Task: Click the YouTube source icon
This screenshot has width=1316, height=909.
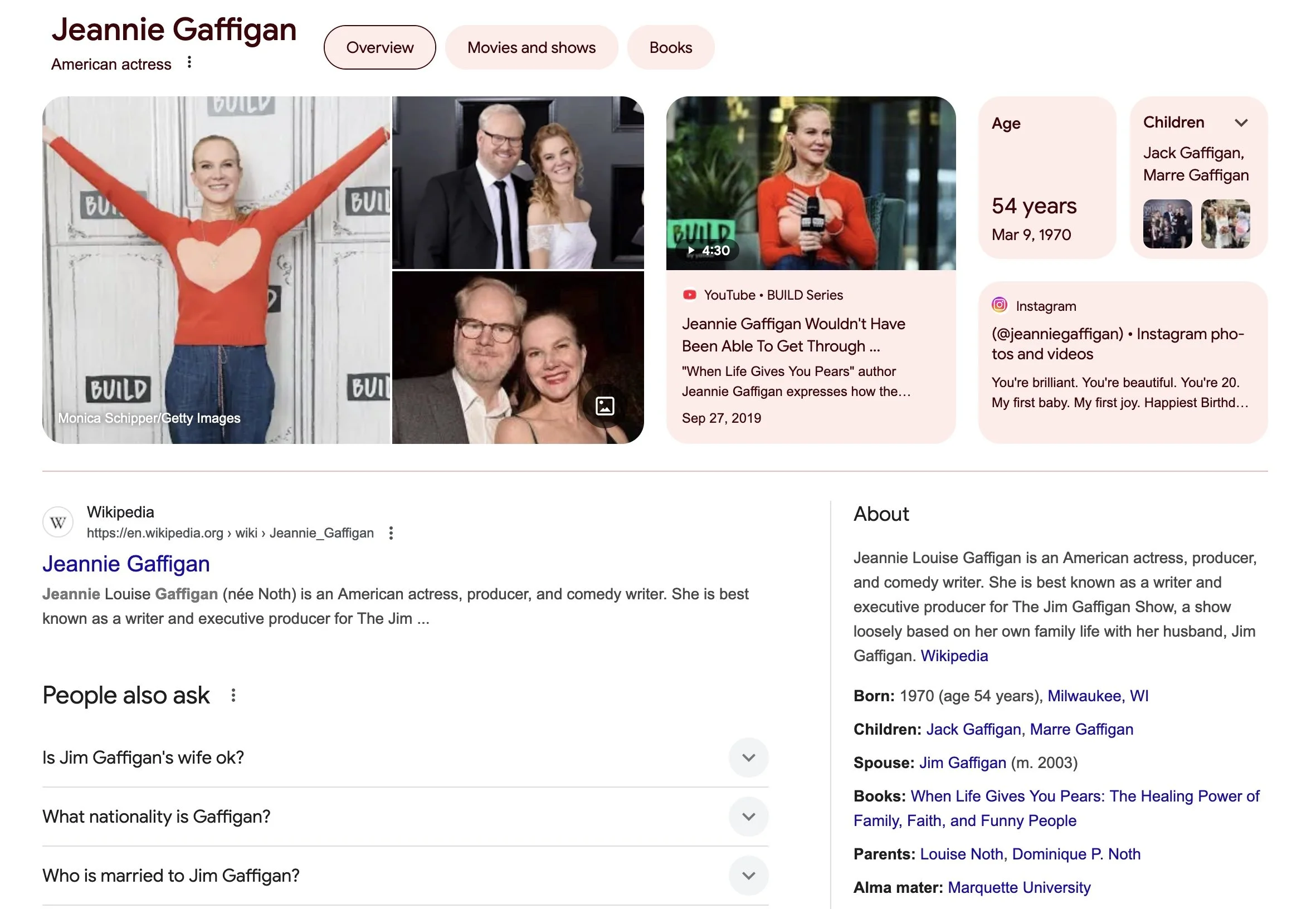Action: click(x=689, y=295)
